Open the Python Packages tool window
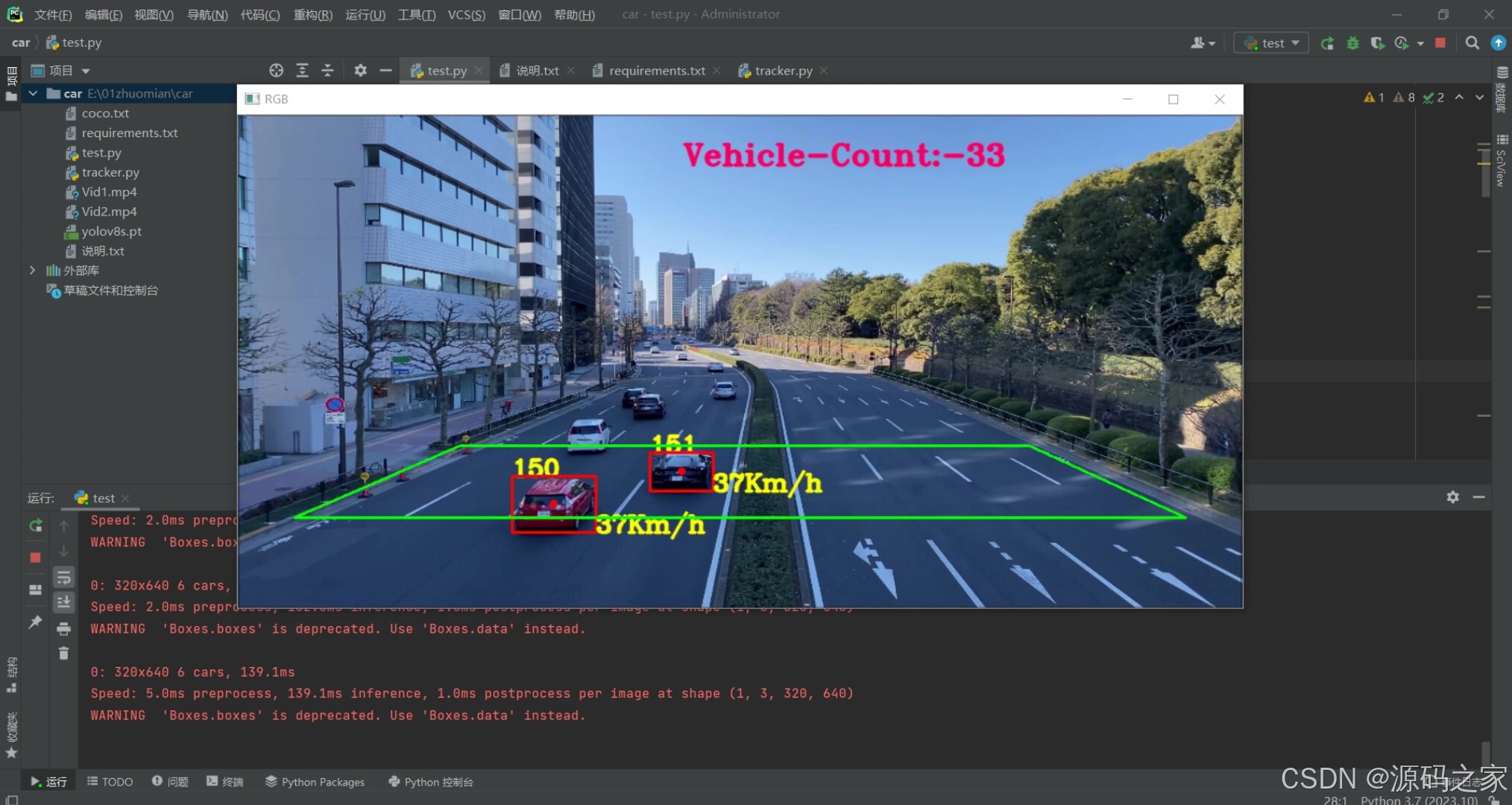Viewport: 1512px width, 805px height. pos(315,781)
